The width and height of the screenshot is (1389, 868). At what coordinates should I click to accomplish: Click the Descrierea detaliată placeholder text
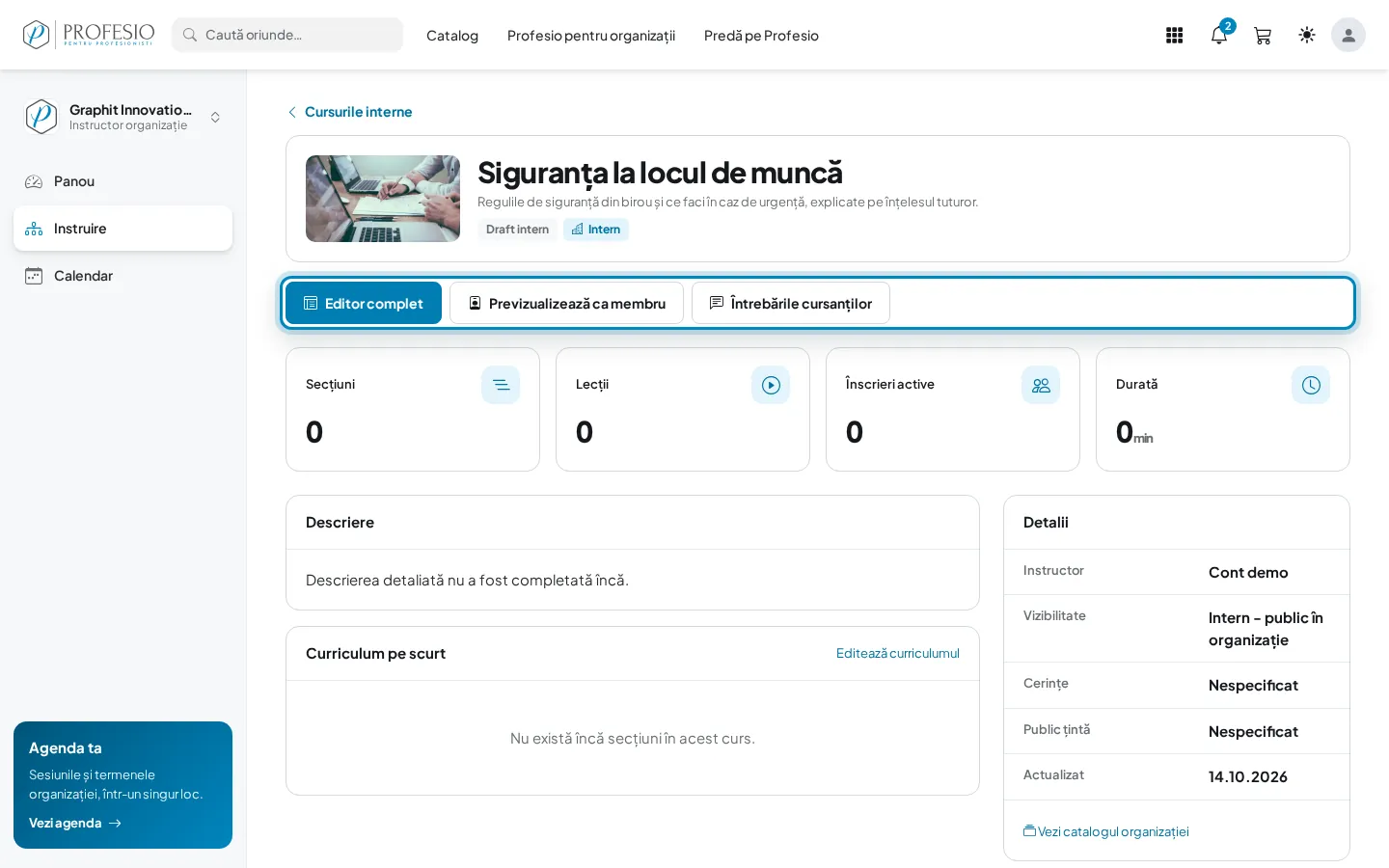(467, 581)
